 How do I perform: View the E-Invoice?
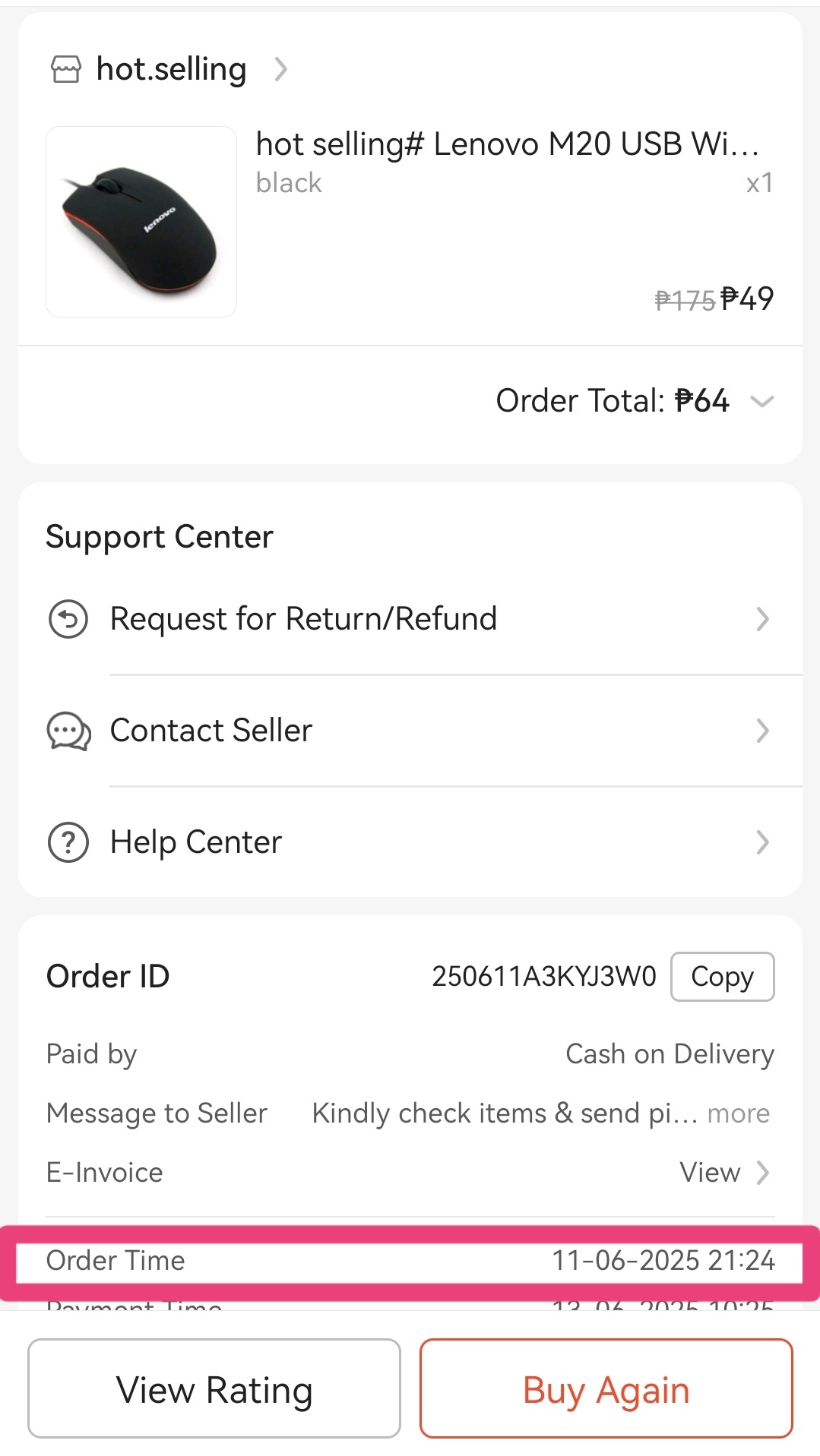[x=725, y=1173]
